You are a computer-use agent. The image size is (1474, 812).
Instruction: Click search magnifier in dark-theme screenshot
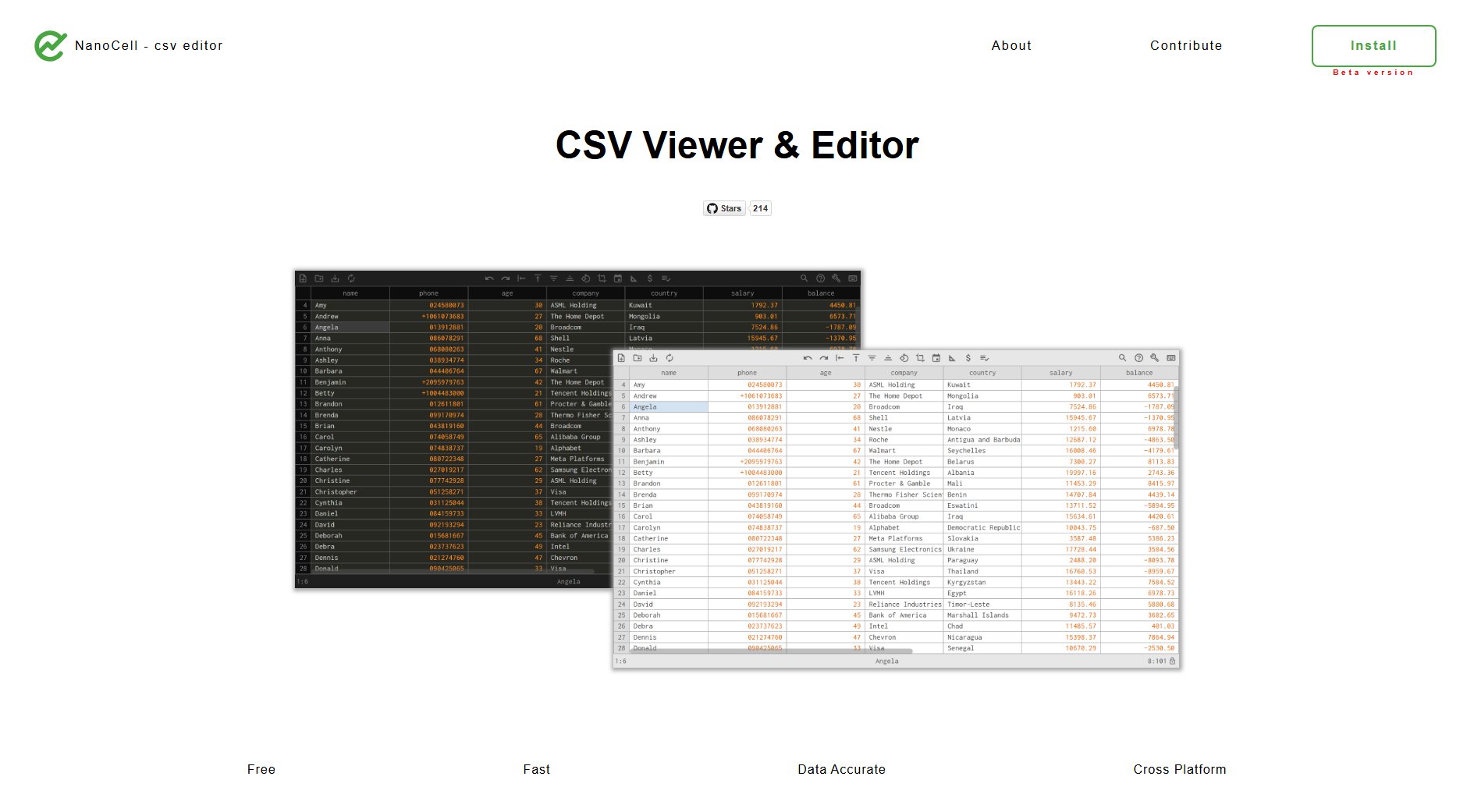804,278
